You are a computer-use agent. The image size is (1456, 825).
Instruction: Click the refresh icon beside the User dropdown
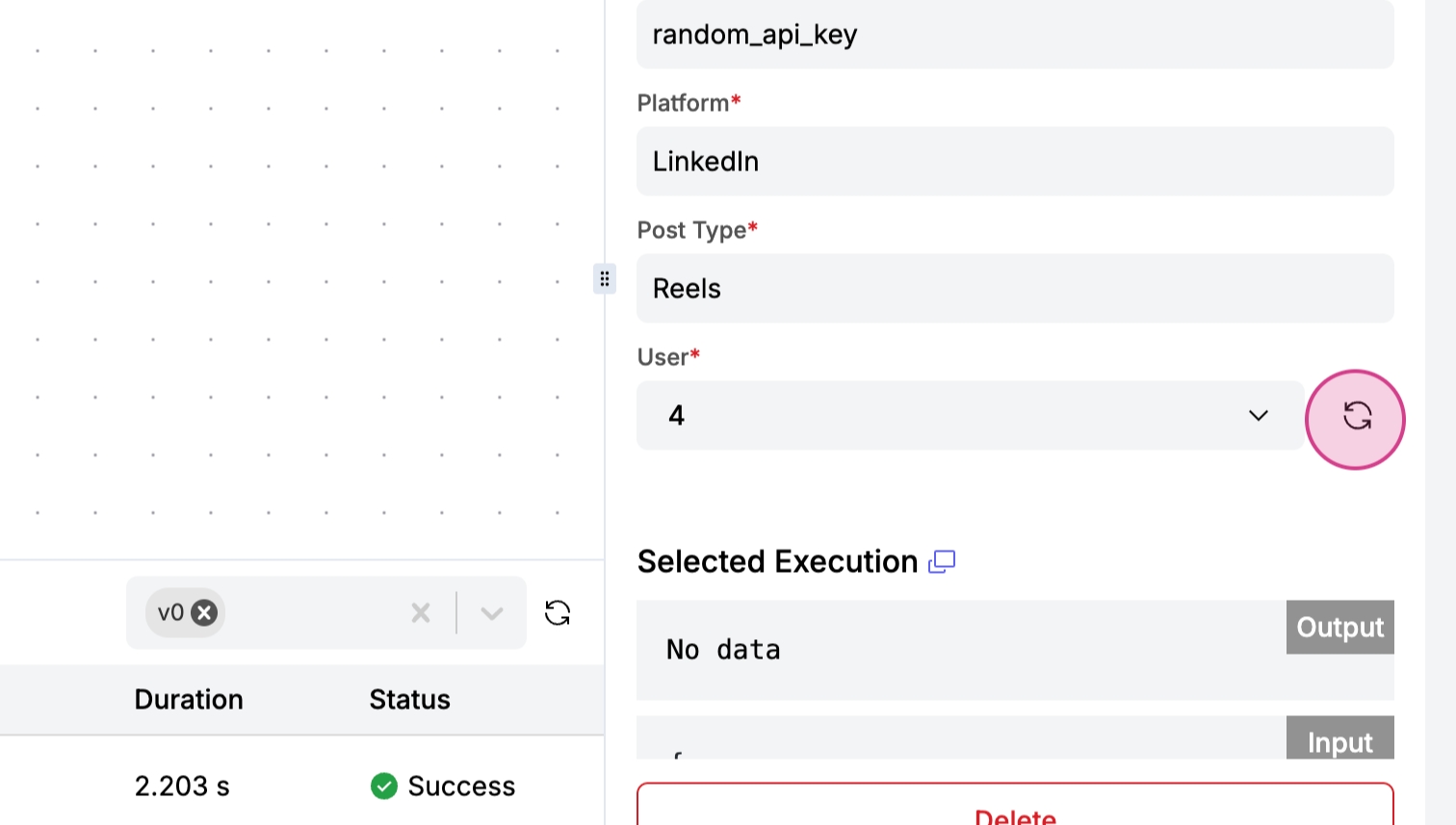pyautogui.click(x=1356, y=418)
